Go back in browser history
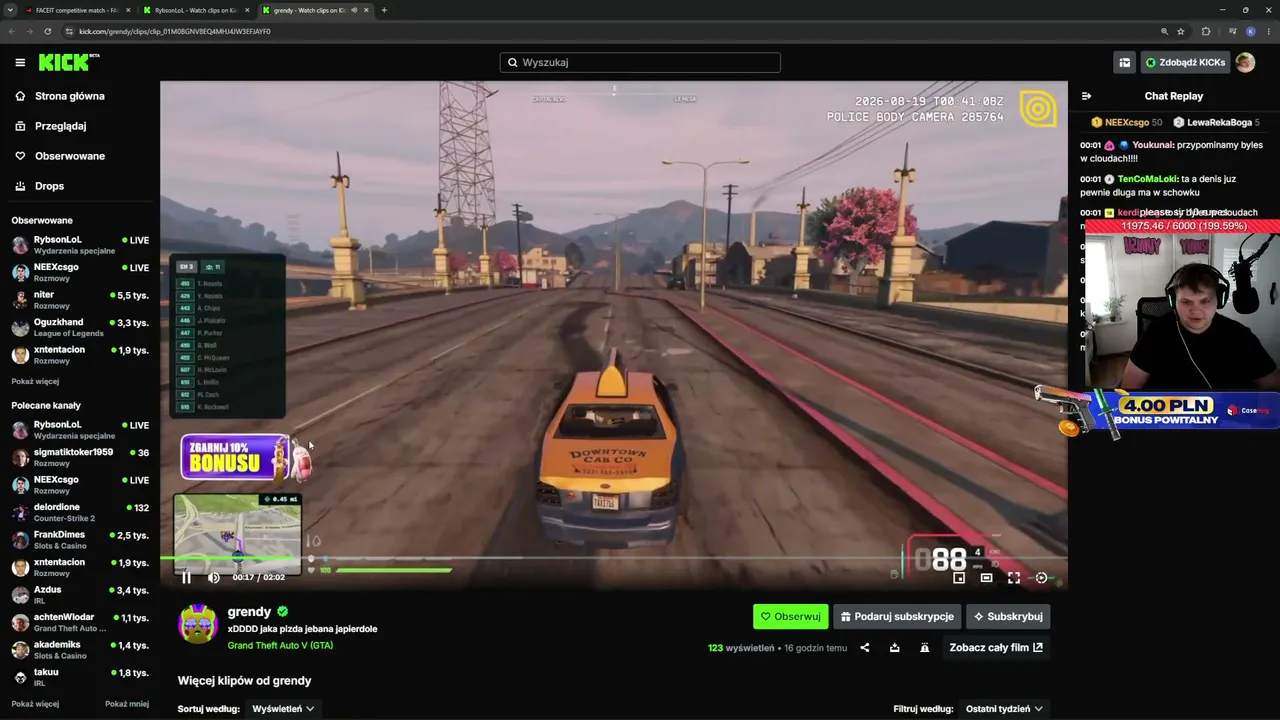 click(12, 31)
